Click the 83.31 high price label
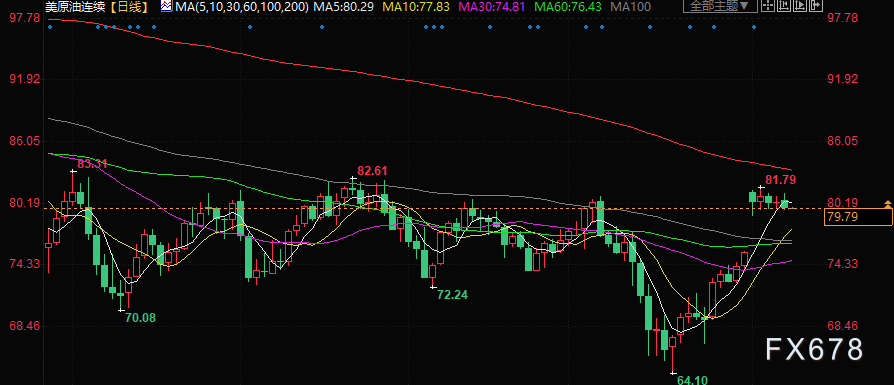 click(92, 164)
